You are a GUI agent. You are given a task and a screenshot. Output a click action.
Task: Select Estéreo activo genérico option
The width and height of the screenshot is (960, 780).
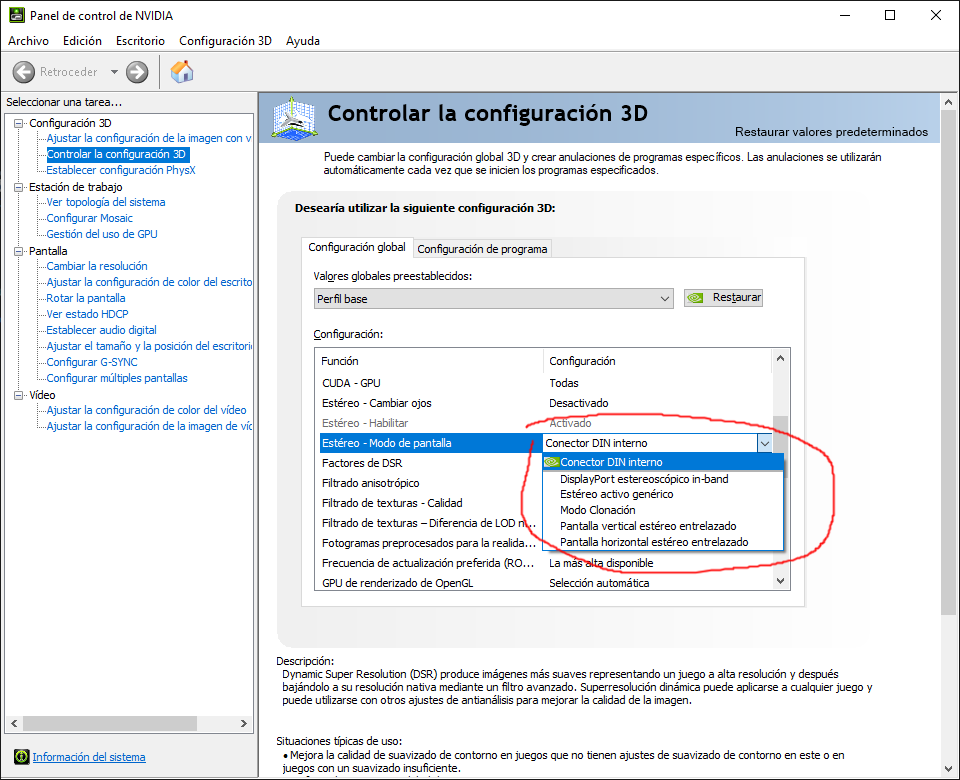(616, 494)
